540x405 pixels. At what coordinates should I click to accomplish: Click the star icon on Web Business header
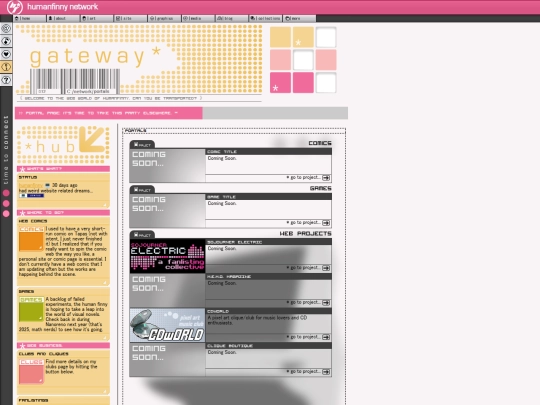(22, 345)
